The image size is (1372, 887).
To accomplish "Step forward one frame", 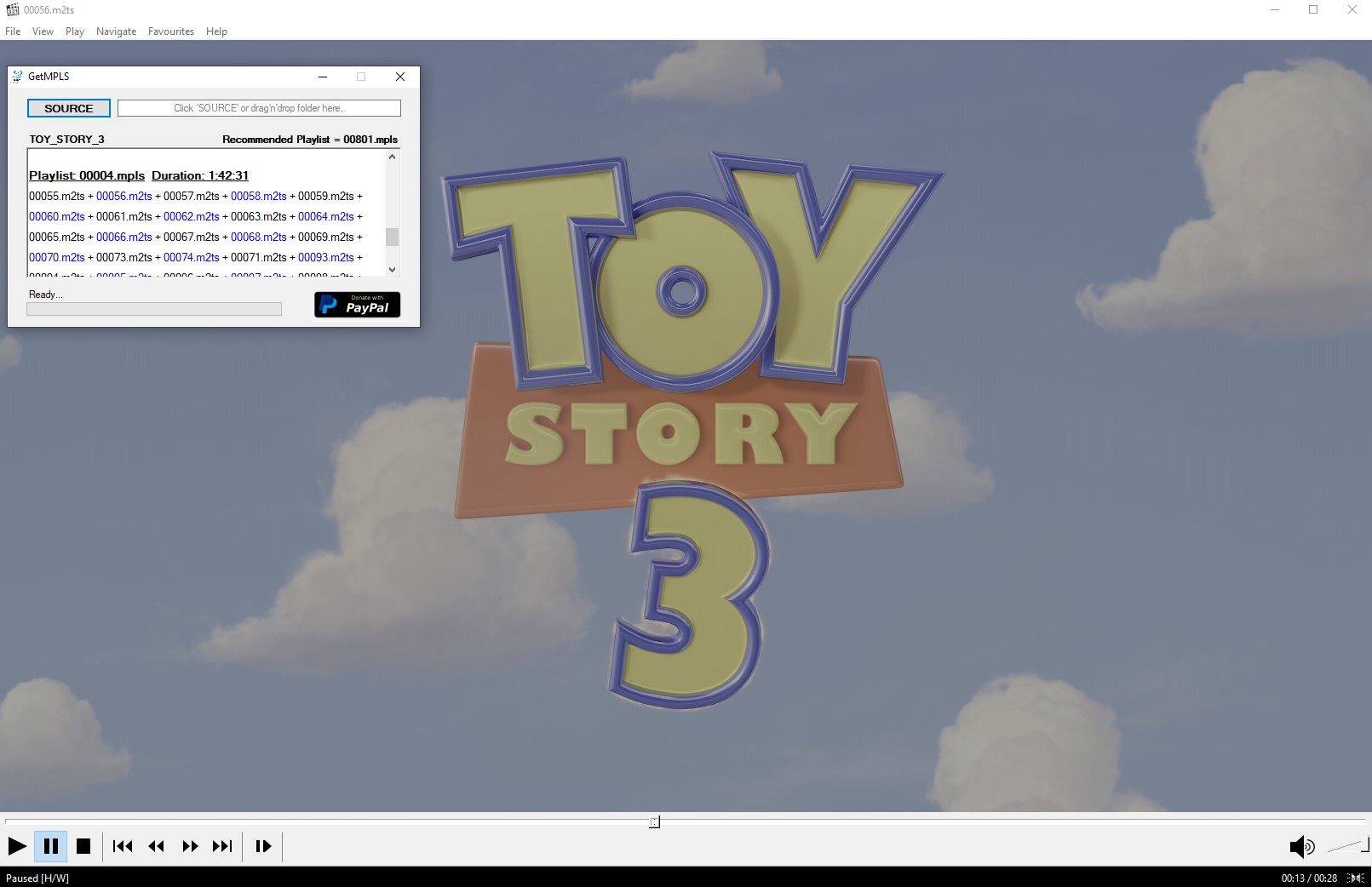I will point(263,846).
